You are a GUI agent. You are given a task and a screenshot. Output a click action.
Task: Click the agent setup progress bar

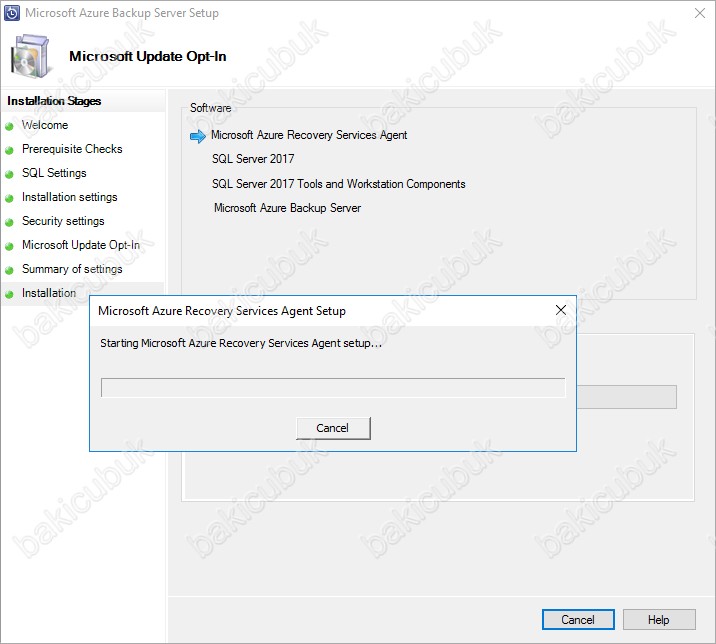pos(333,388)
